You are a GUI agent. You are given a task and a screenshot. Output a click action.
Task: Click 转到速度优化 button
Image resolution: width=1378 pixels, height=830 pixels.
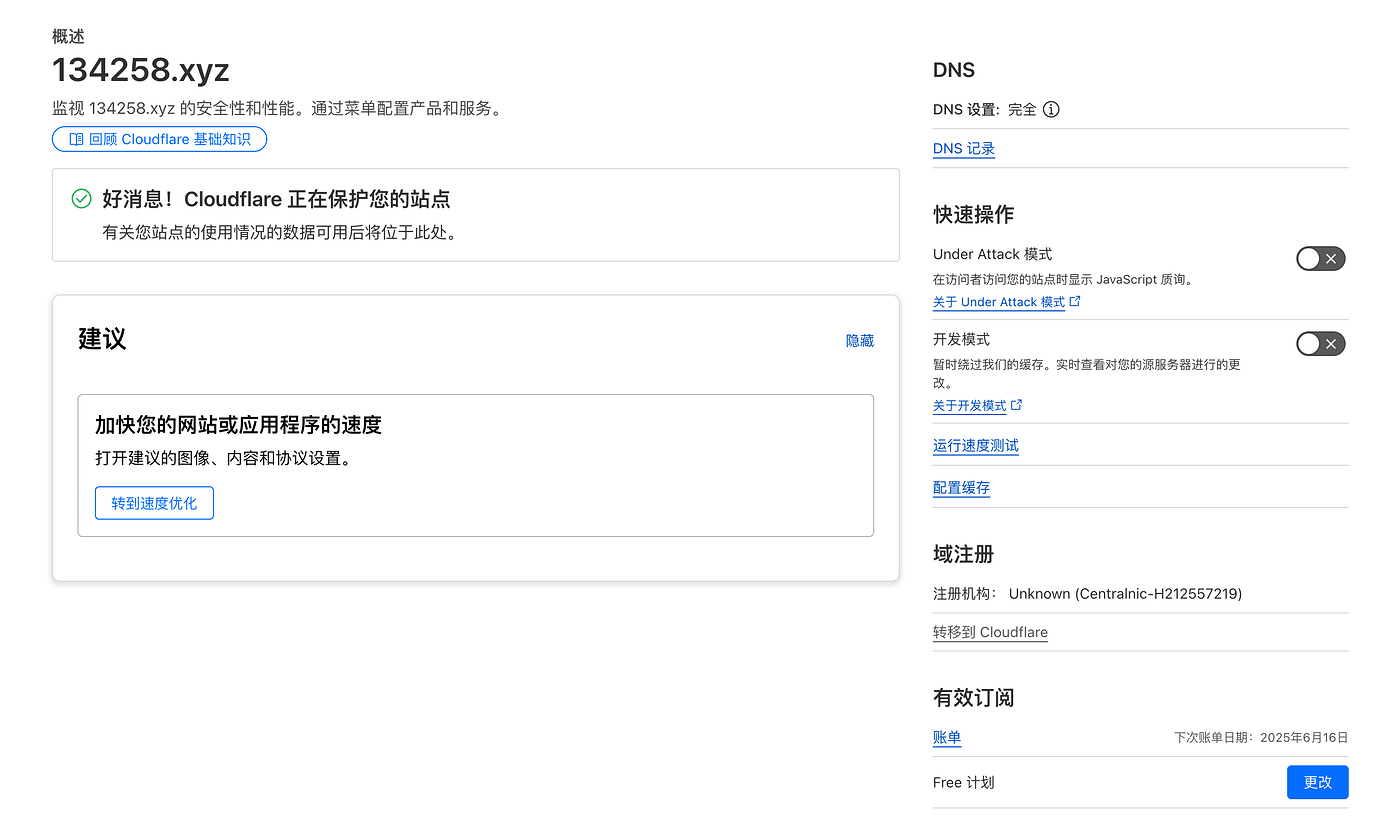tap(154, 503)
